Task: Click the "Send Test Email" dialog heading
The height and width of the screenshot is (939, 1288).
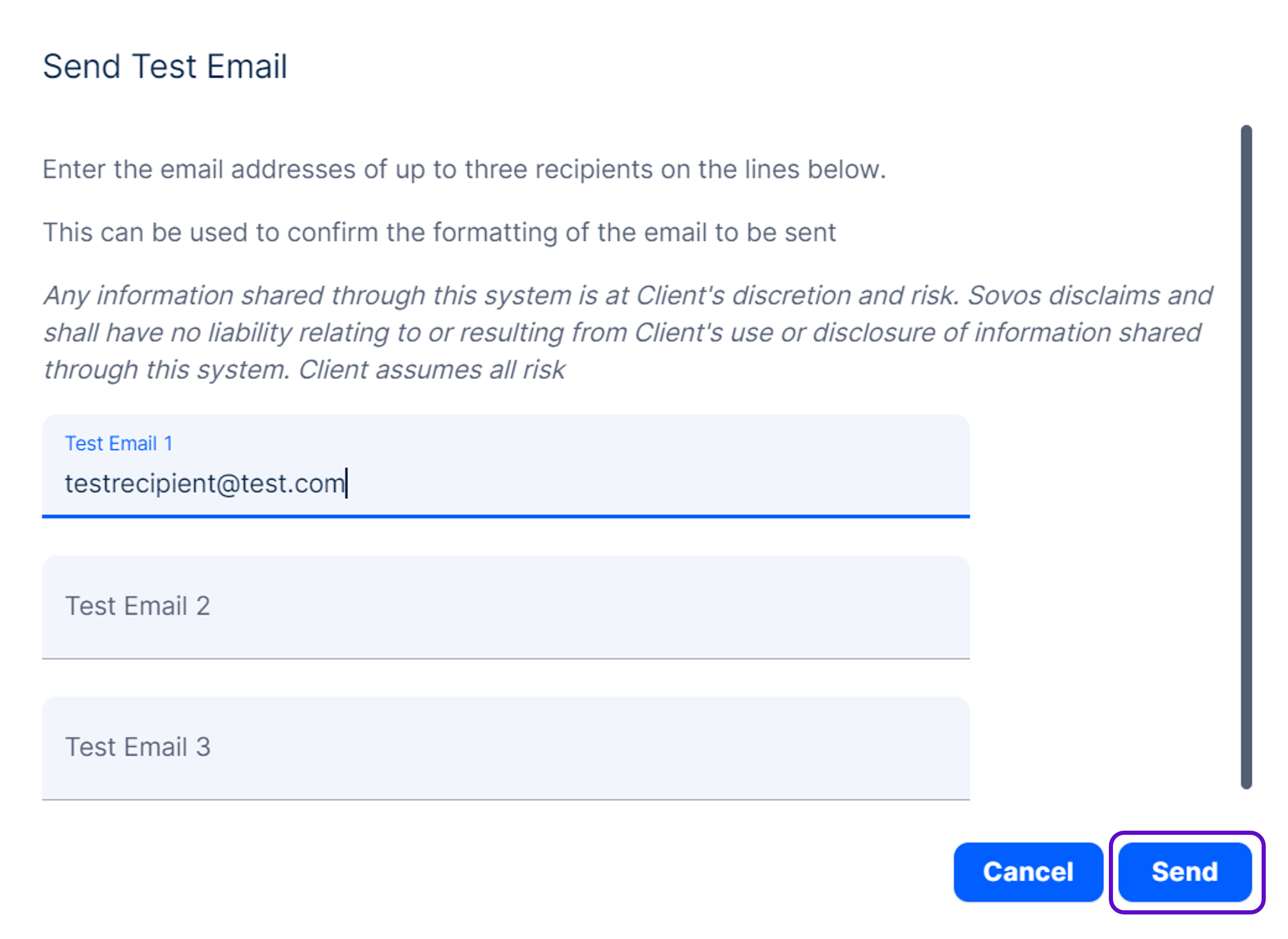Action: pyautogui.click(x=165, y=67)
